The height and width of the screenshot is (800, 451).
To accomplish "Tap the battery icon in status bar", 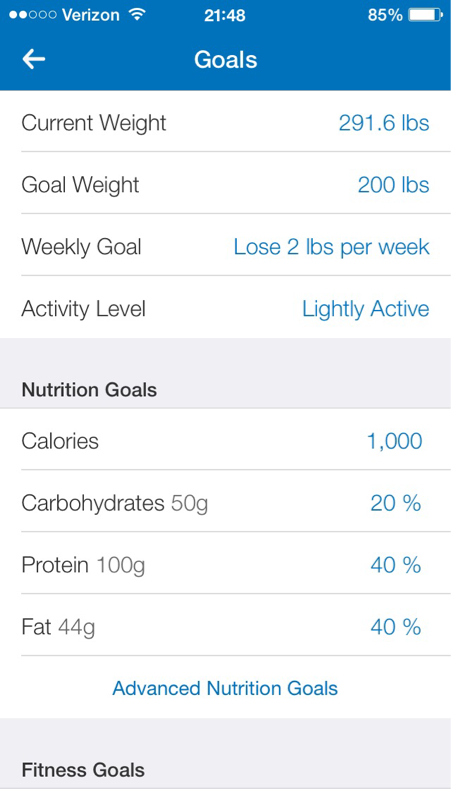I will pos(425,15).
